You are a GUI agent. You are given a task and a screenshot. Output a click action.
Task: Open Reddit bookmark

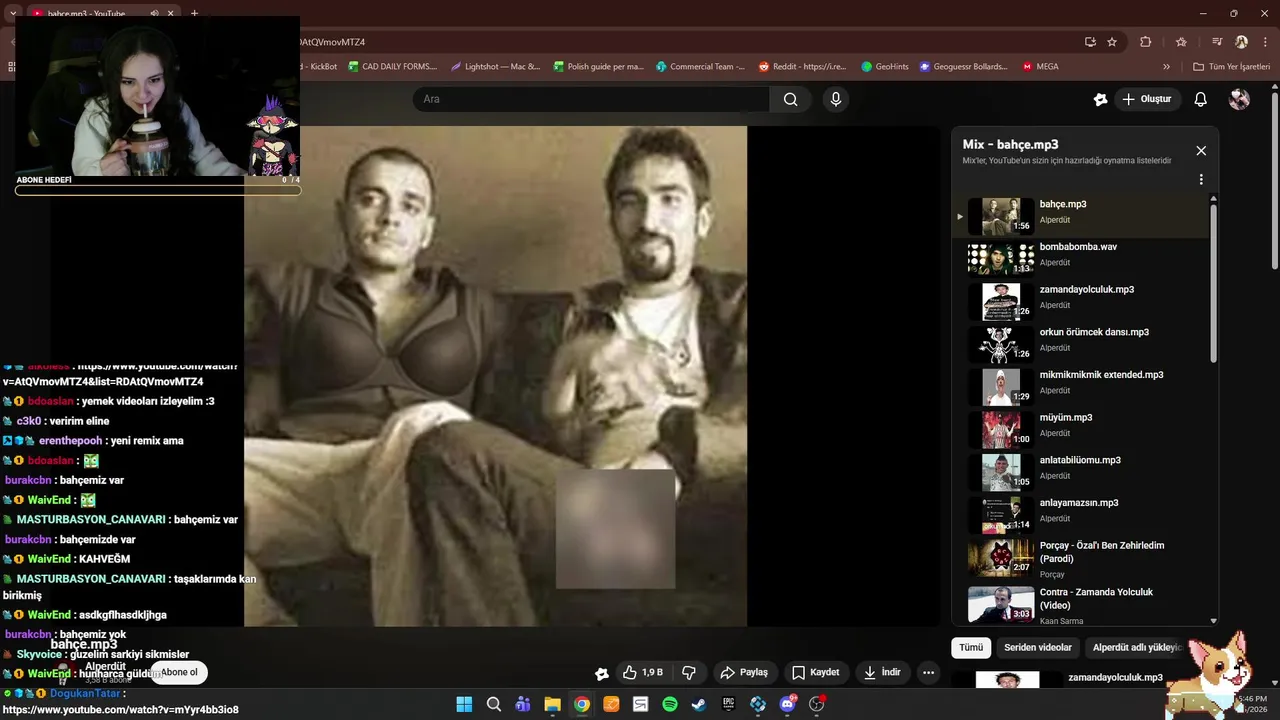802,67
